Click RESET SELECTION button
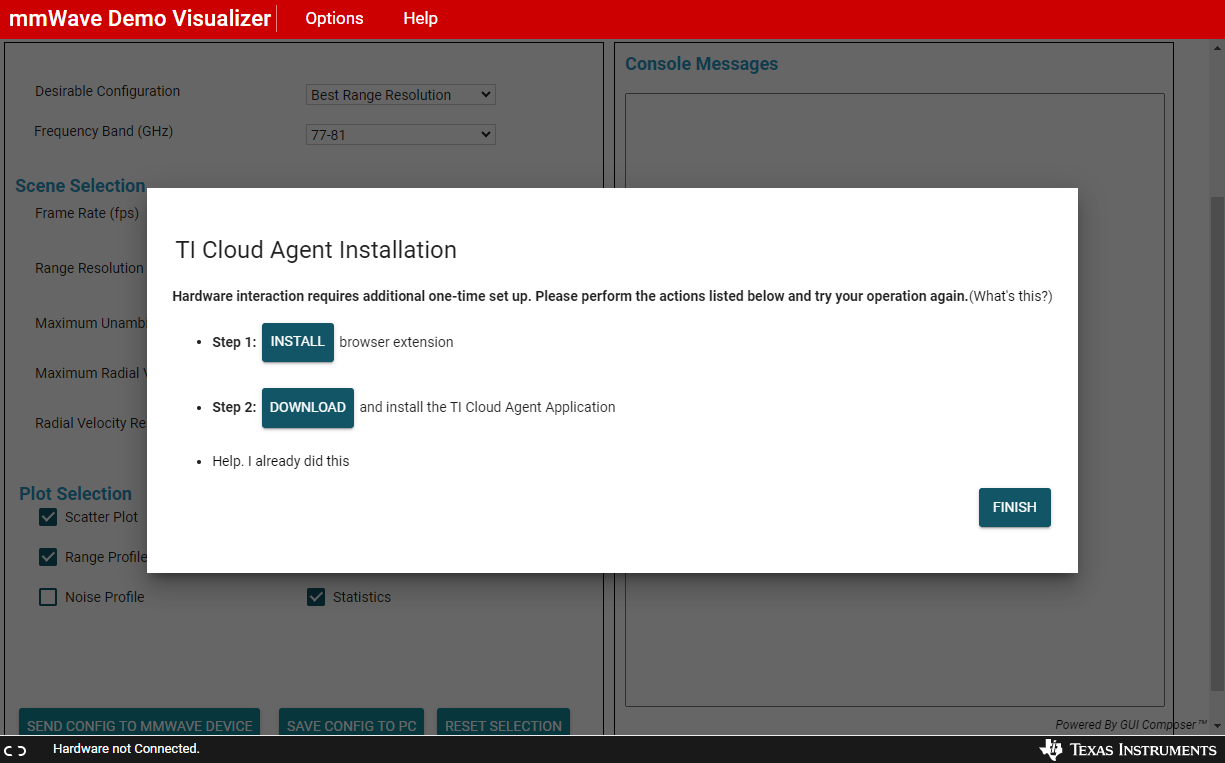This screenshot has height=763, width=1225. click(x=503, y=722)
